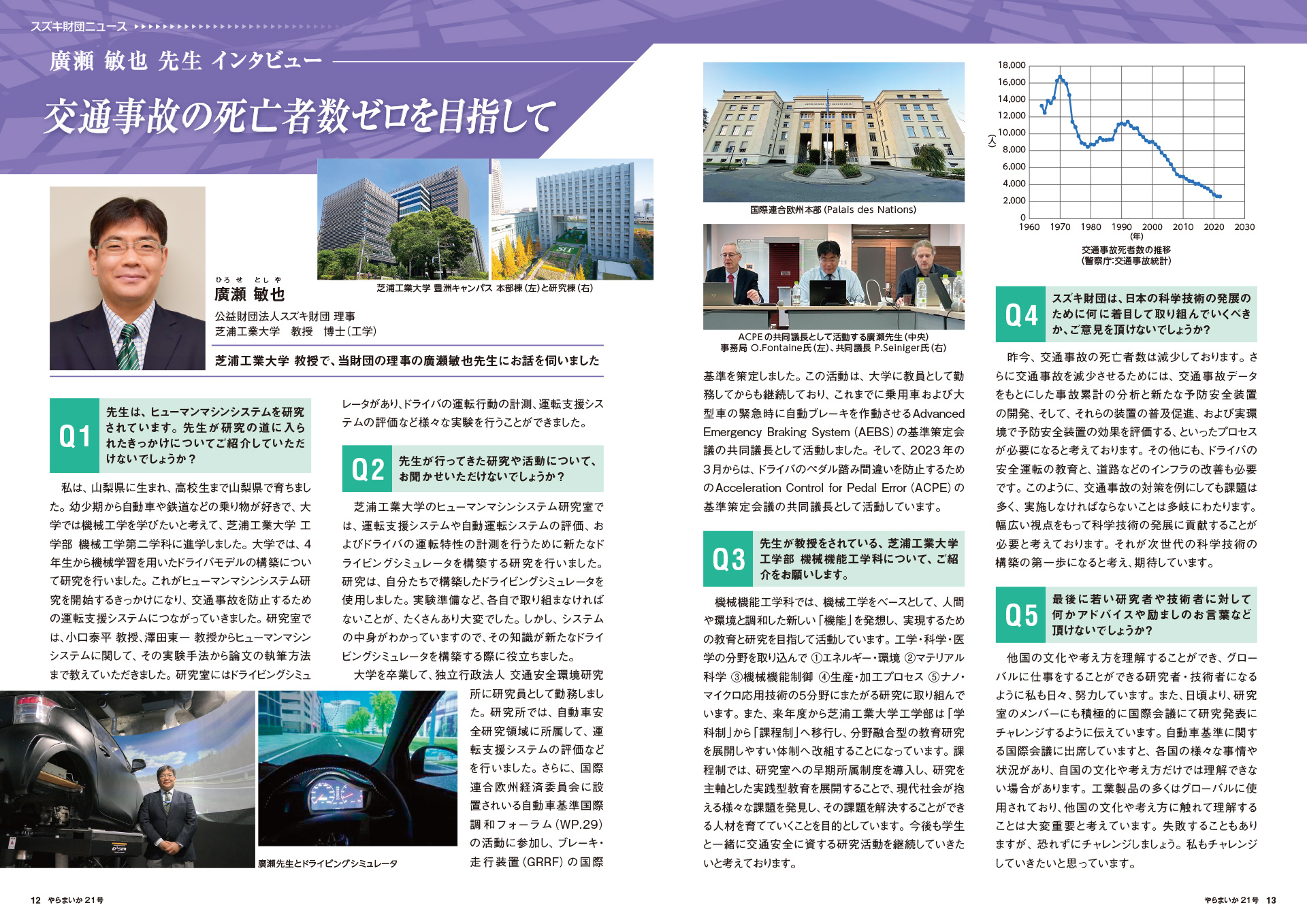Click the green Q1 question badge
Screen dimensions: 1307x924
(x=74, y=435)
